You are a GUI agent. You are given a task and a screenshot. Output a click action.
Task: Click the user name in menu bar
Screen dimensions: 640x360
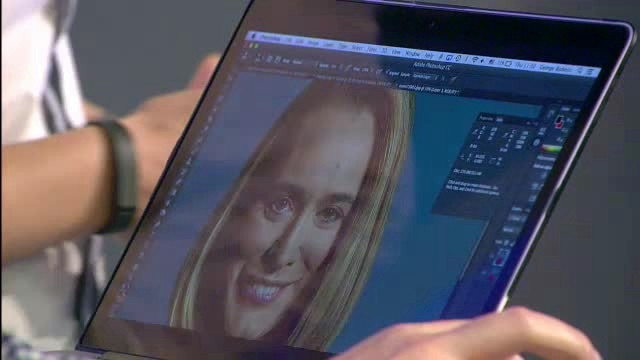tap(555, 68)
